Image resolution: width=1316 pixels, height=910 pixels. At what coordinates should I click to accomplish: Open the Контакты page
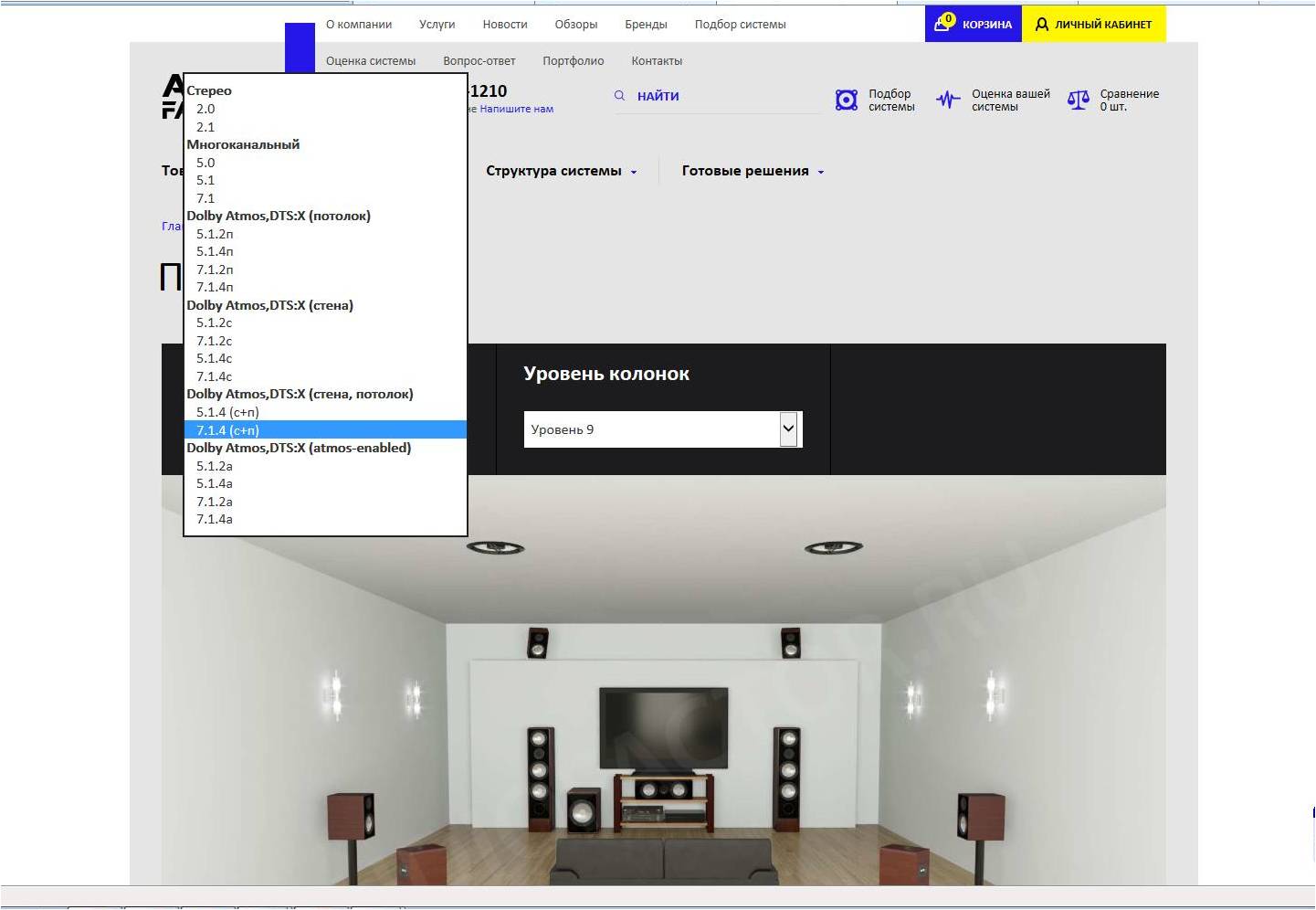point(657,61)
